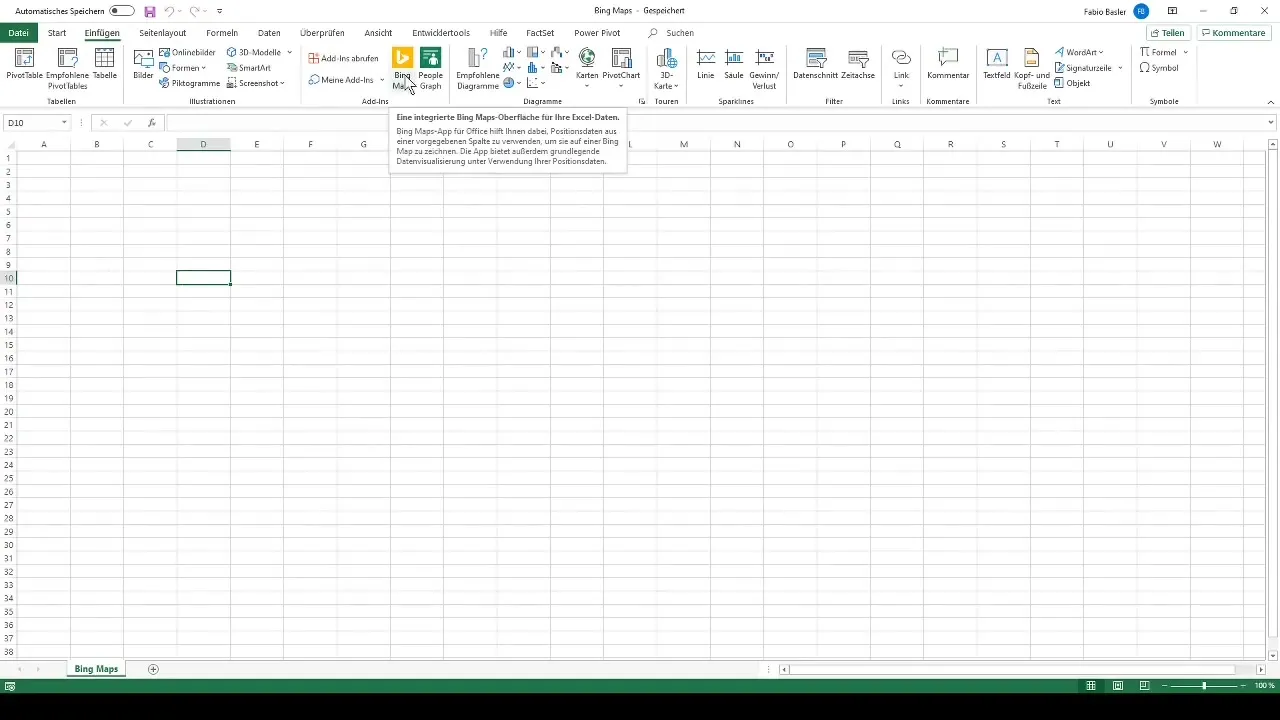Insert a SmartArt graphic
1280x720 pixels.
click(x=249, y=68)
